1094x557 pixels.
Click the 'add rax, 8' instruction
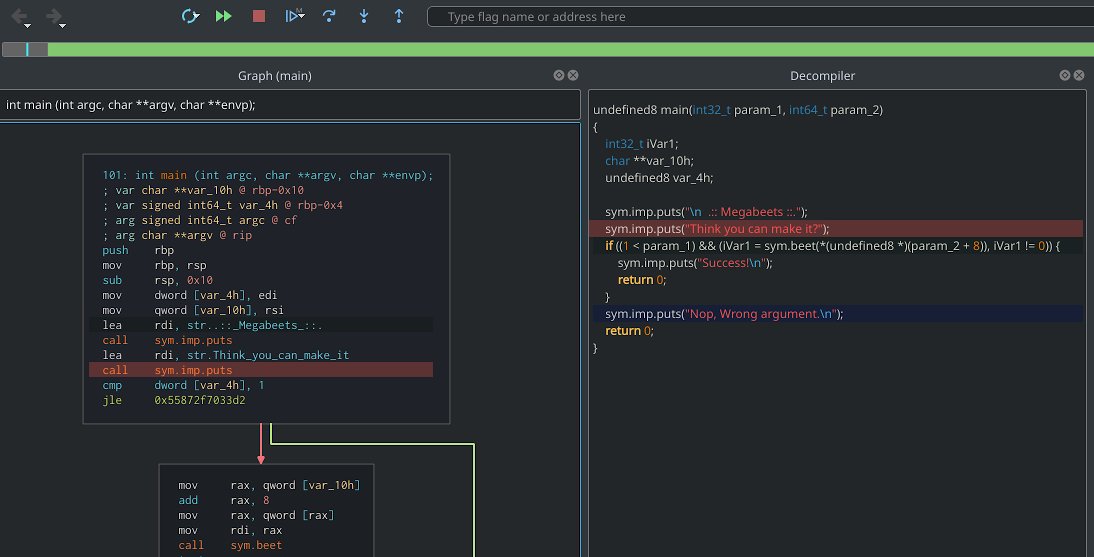(224, 500)
